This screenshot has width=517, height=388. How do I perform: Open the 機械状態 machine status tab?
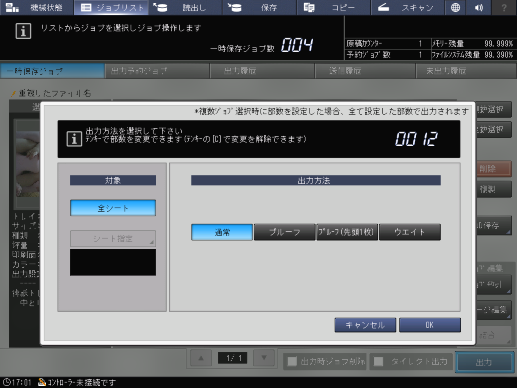(x=36, y=7)
